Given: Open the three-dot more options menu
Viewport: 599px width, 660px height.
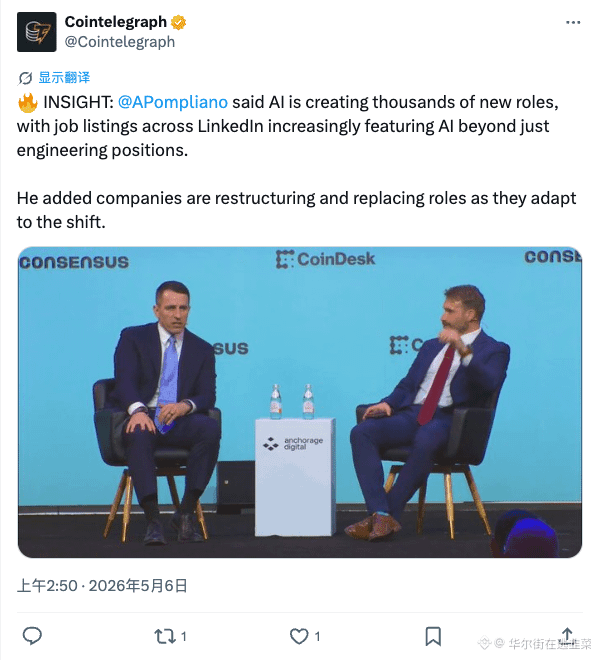Looking at the screenshot, I should [x=573, y=22].
